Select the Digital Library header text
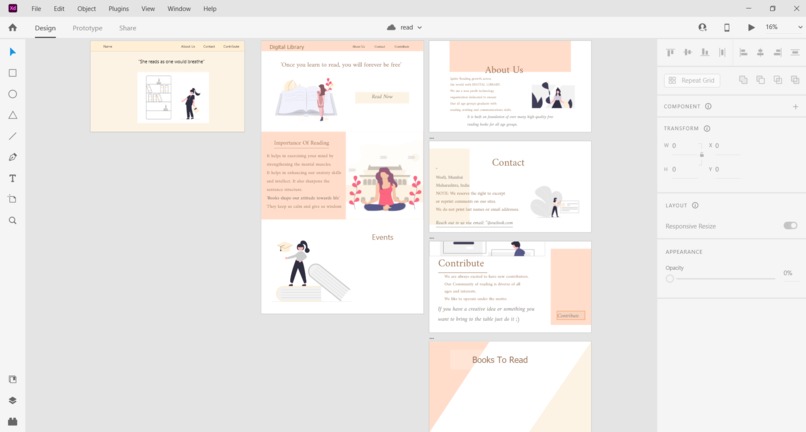Viewport: 806px width, 432px height. (287, 47)
